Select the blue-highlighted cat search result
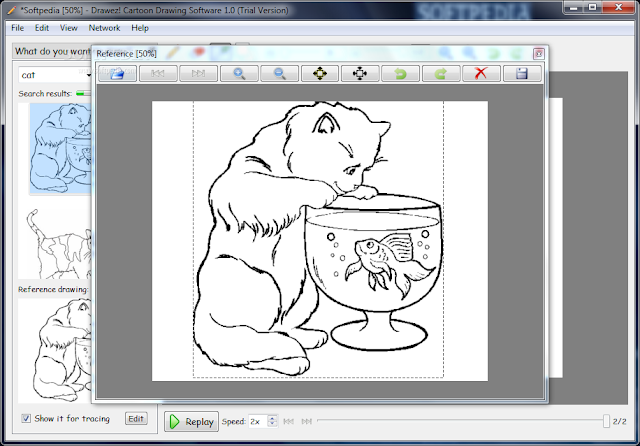The width and height of the screenshot is (640, 446). [60, 148]
